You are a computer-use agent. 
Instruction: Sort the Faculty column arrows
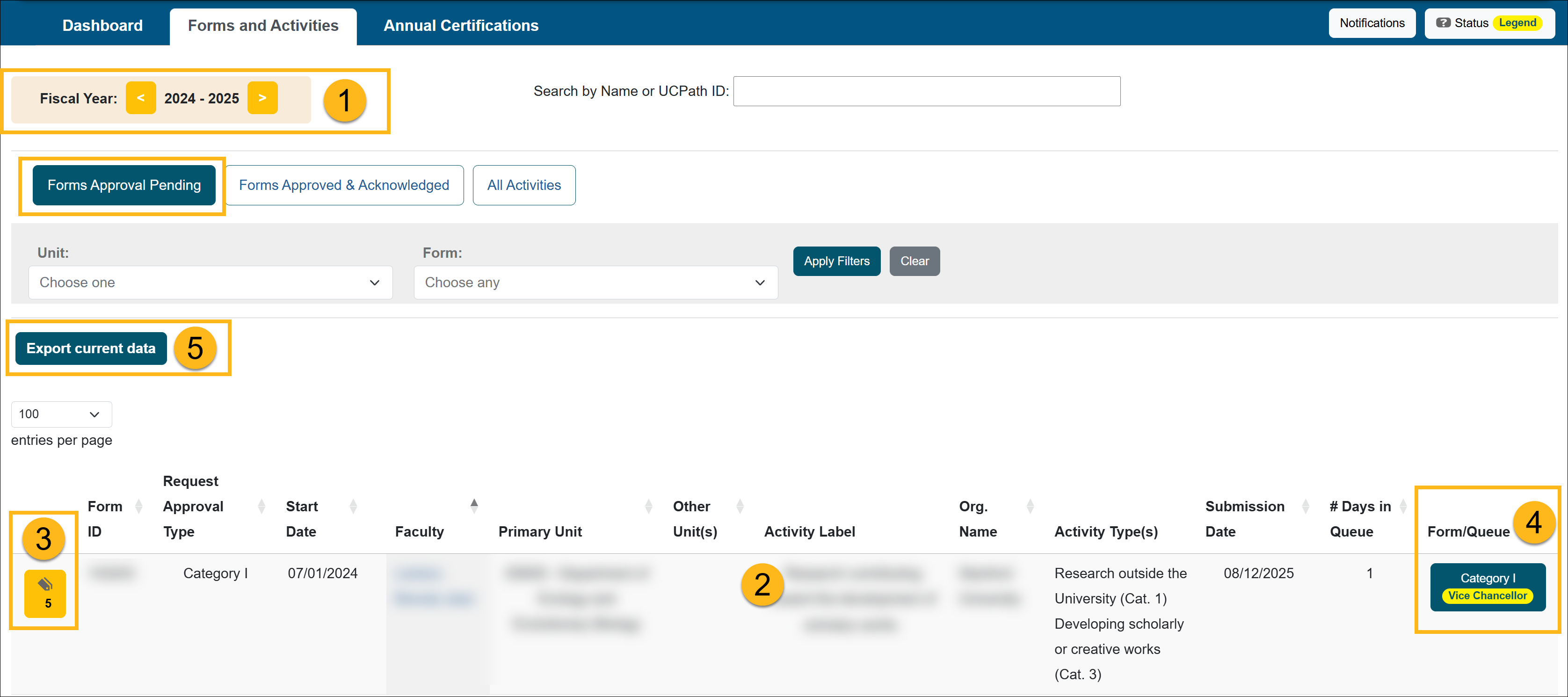pyautogui.click(x=474, y=507)
